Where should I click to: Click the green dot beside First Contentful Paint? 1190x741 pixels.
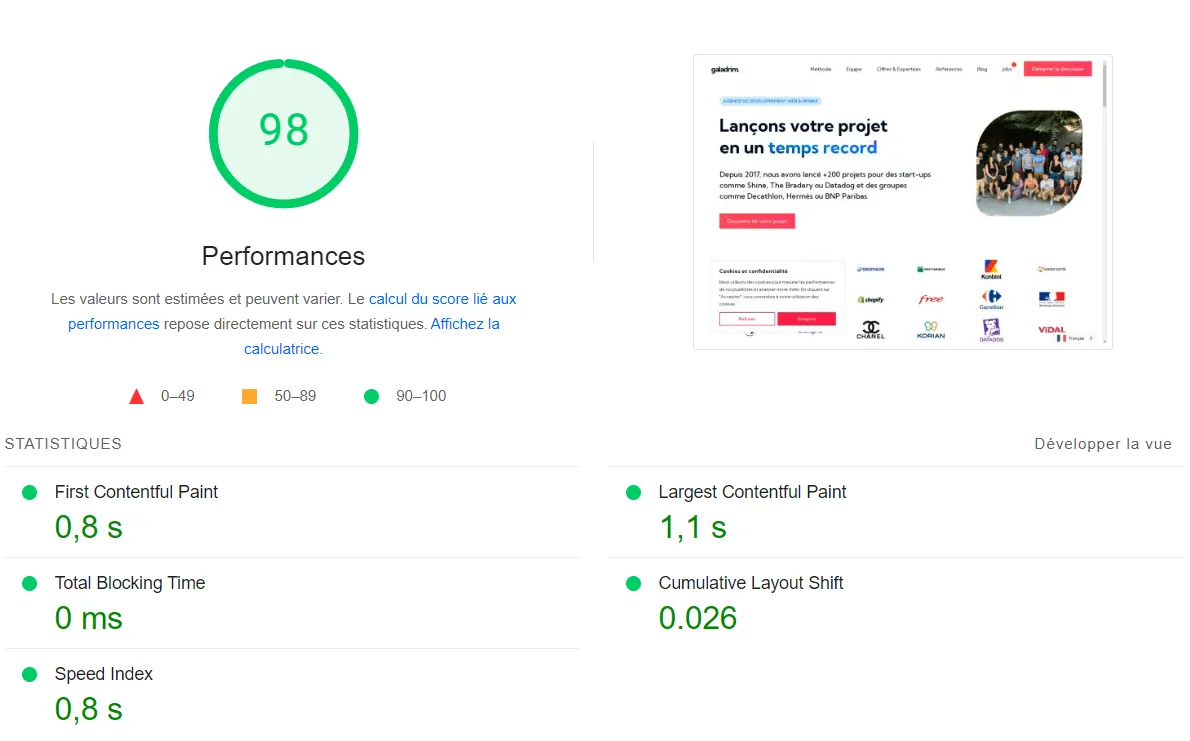pyautogui.click(x=30, y=492)
